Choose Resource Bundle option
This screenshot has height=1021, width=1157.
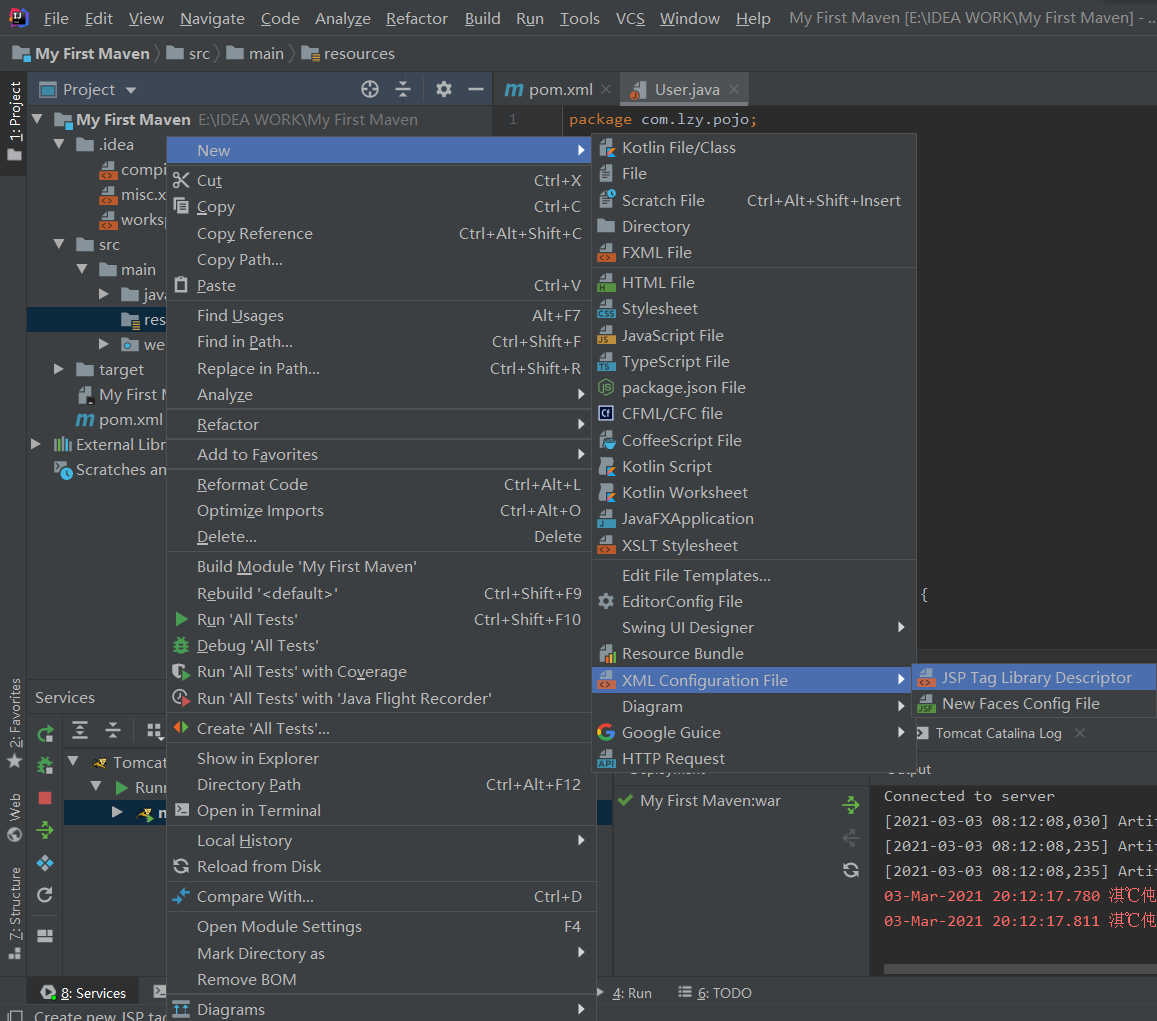[x=754, y=654]
